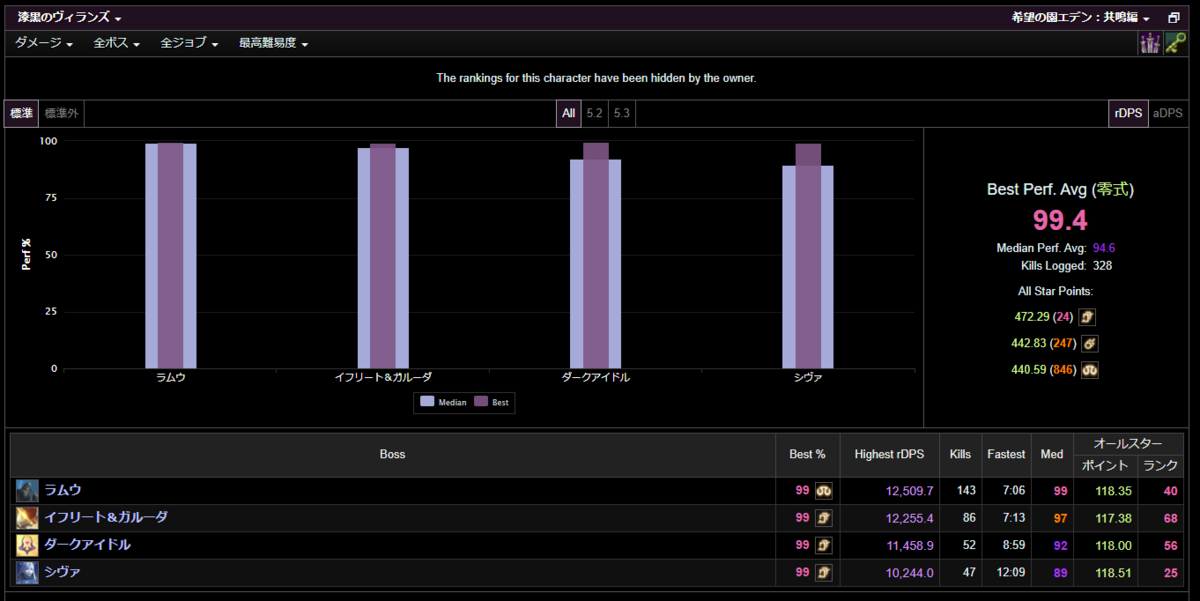Select the rDPS metric toggle

point(1128,113)
